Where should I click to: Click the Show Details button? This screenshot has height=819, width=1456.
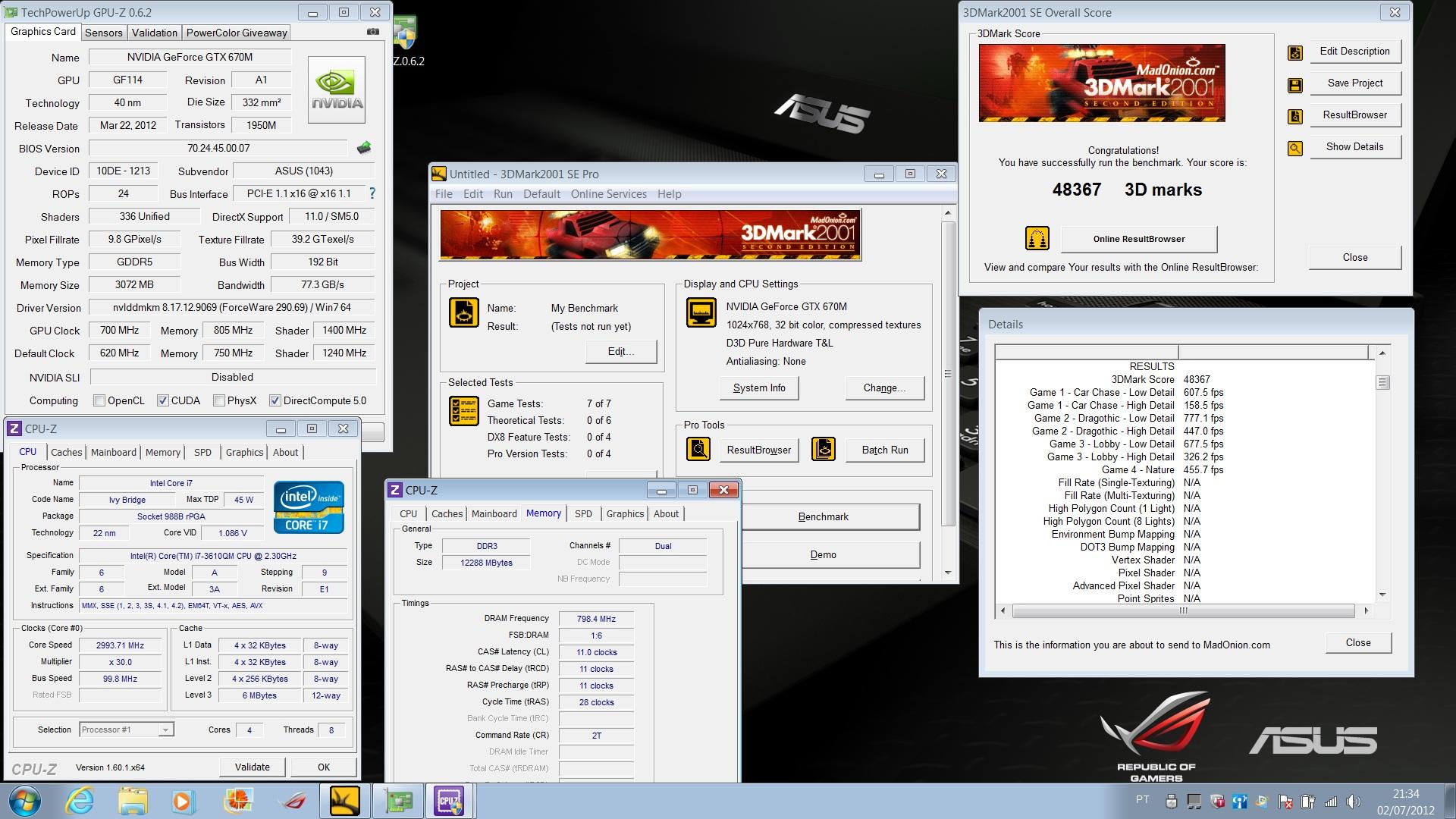1354,146
